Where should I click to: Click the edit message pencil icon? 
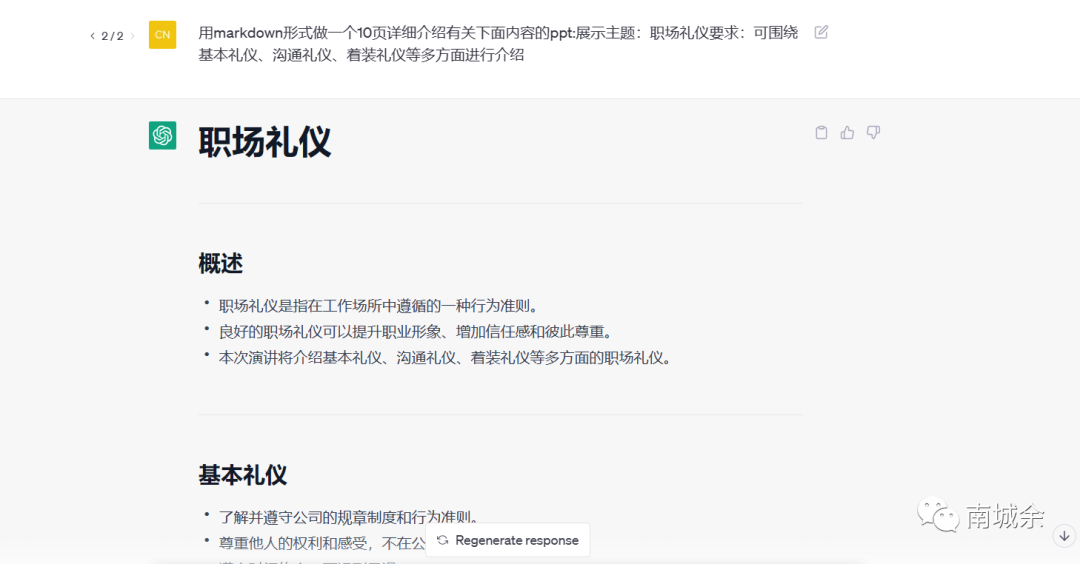[821, 32]
